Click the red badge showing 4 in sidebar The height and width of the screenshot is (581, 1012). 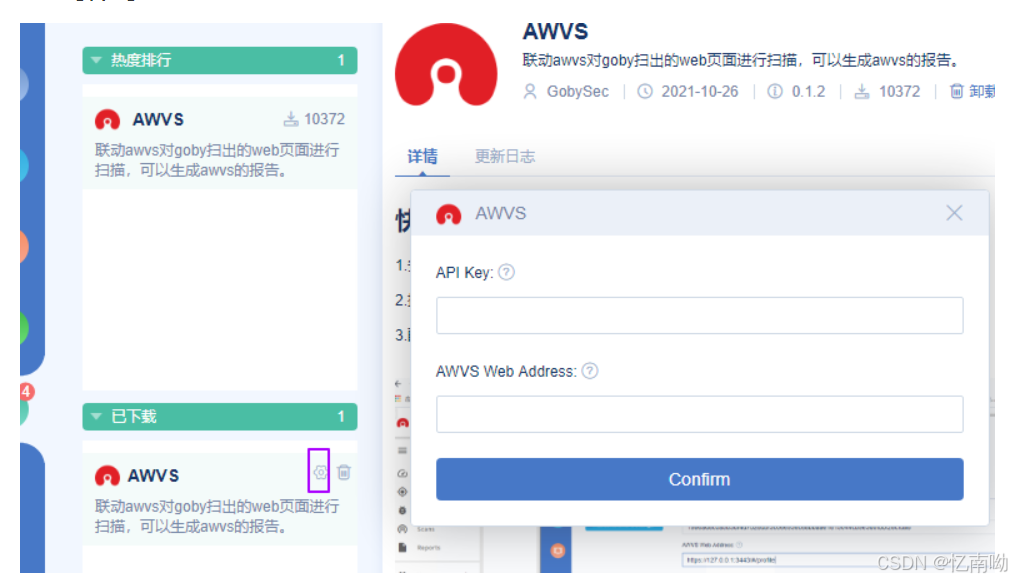(26, 391)
